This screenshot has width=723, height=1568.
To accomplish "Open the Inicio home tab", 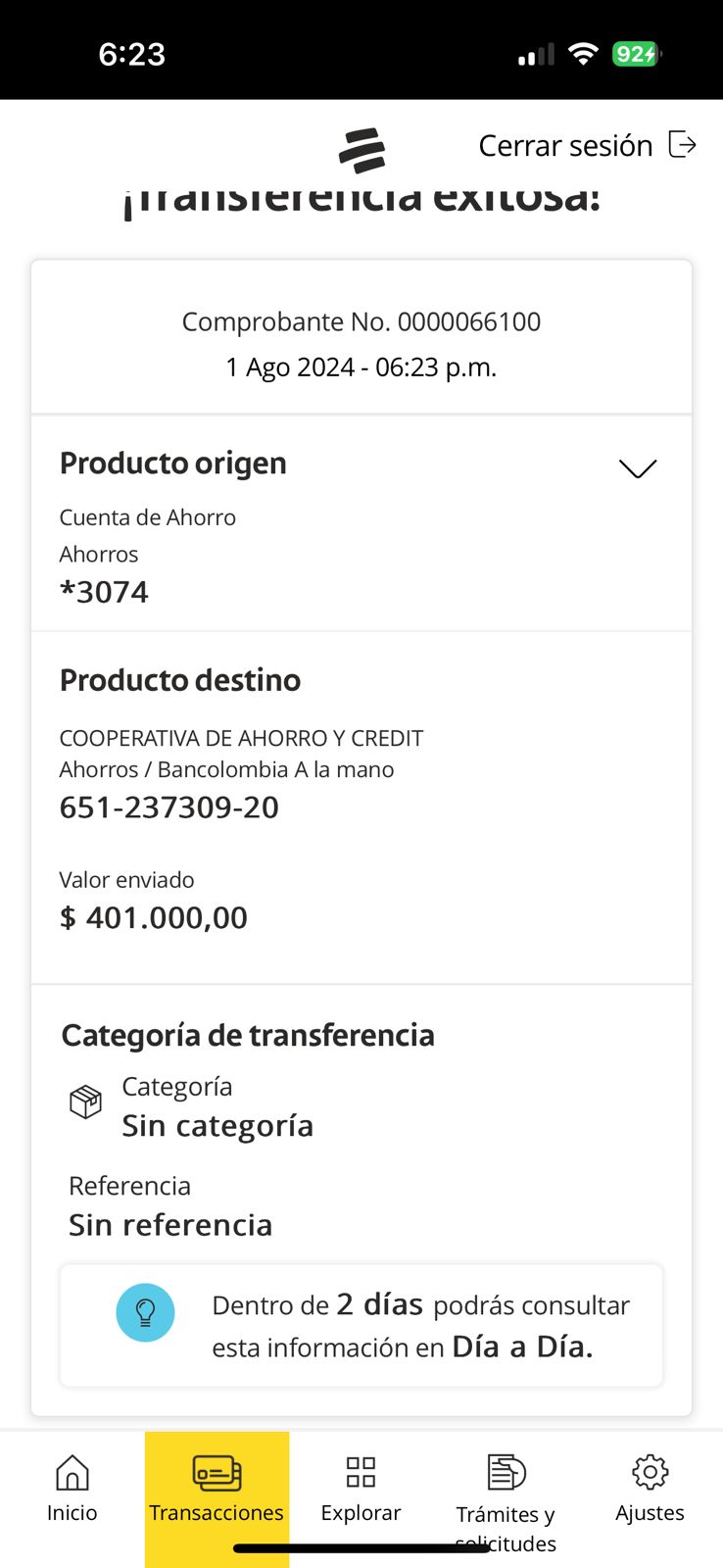I will click(72, 1488).
